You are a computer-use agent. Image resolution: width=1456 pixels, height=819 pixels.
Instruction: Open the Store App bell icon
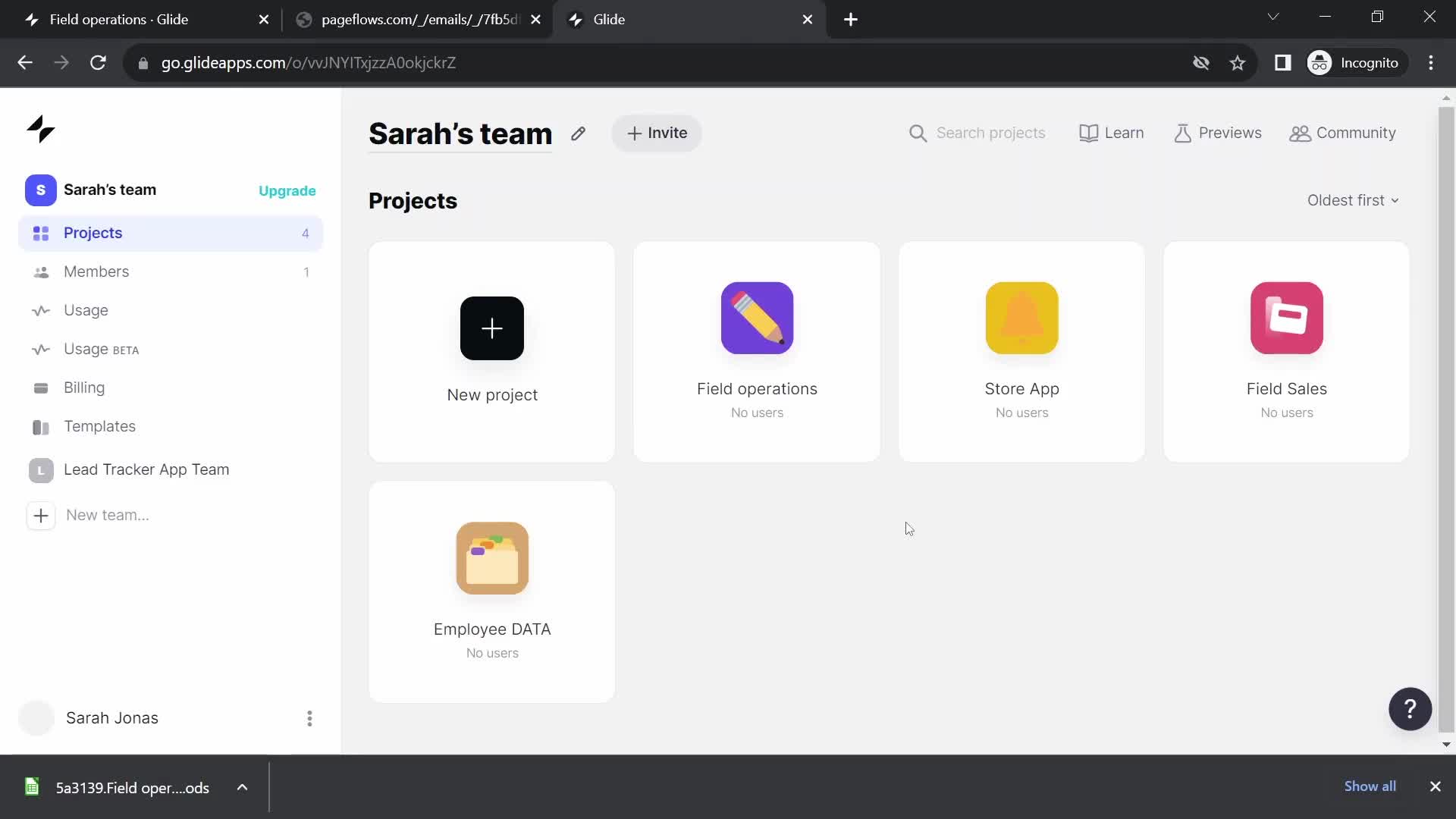point(1021,318)
